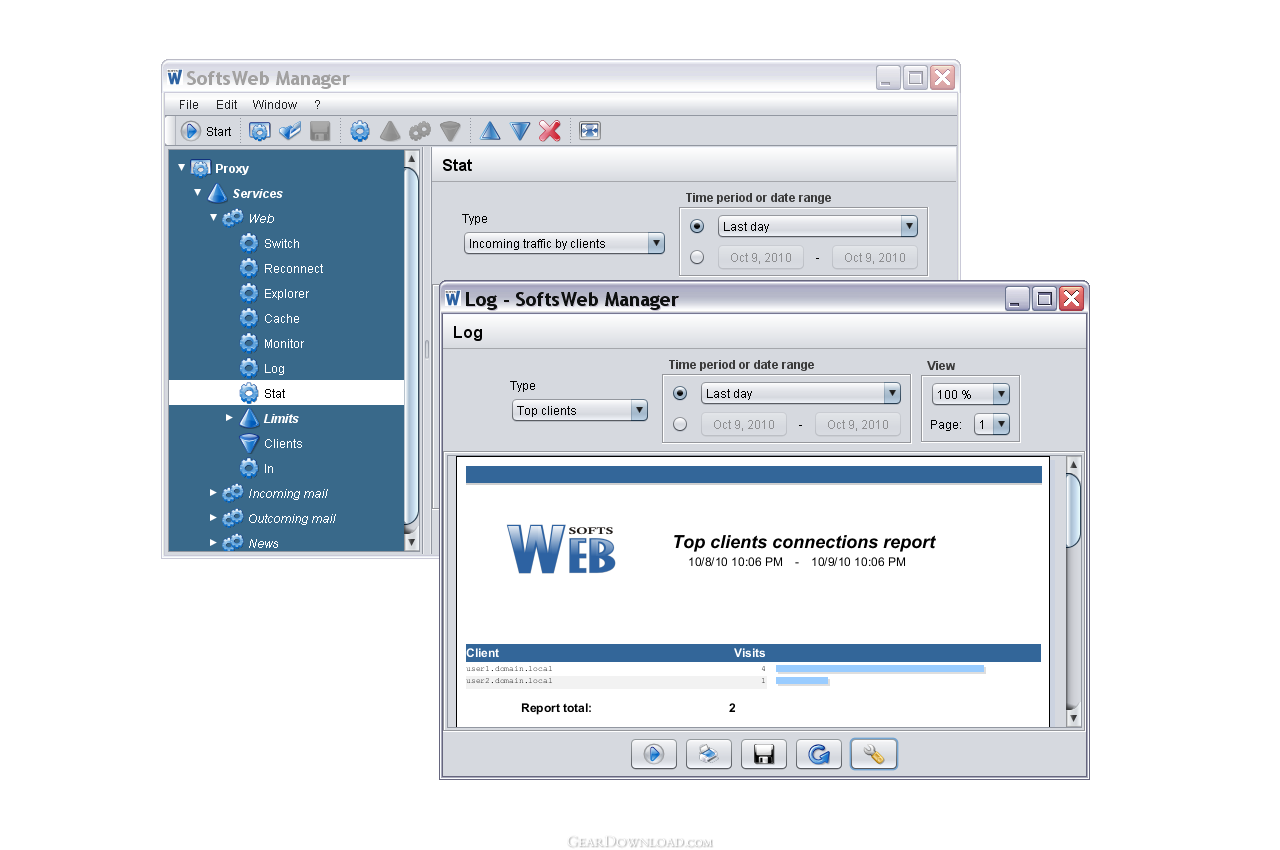Viewport: 1280px width, 850px height.
Task: Select the In tree item
Action: (257, 468)
